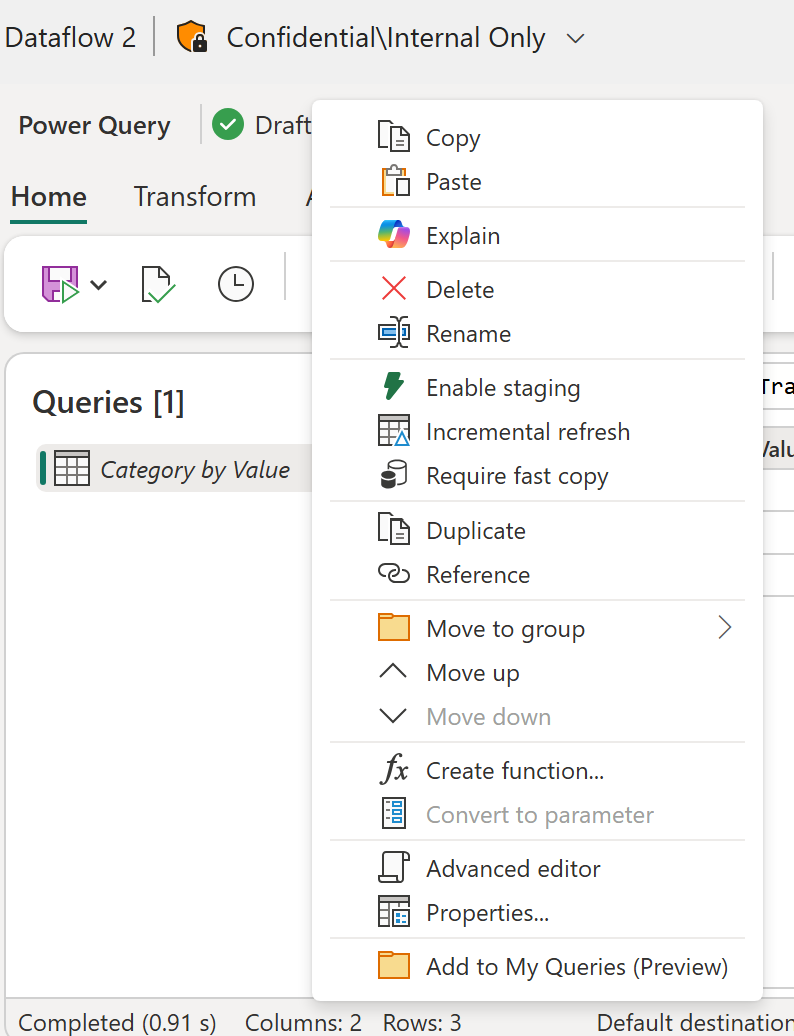The image size is (794, 1036).
Task: Choose Duplicate to copy the query
Action: (x=537, y=530)
